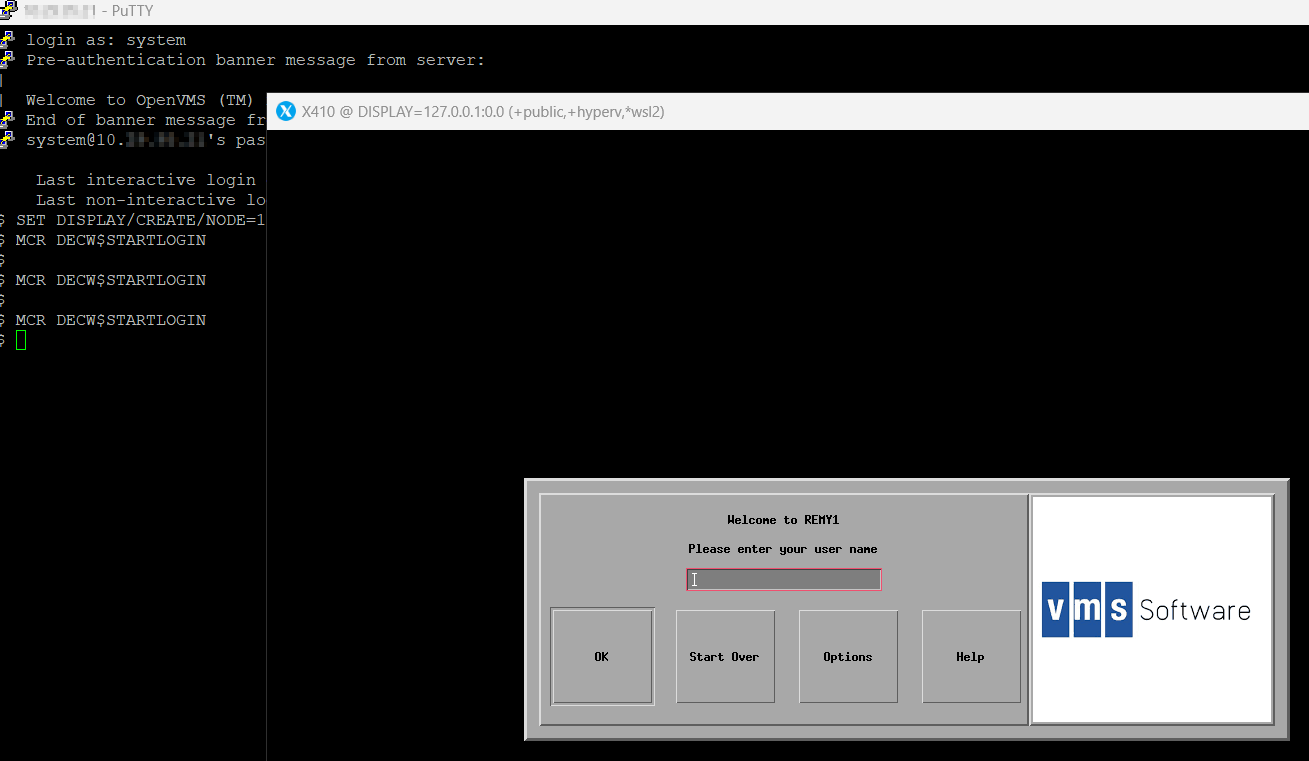
Task: Click the SET DISPLAY/CREATE/NODE command line
Action: tap(140, 220)
